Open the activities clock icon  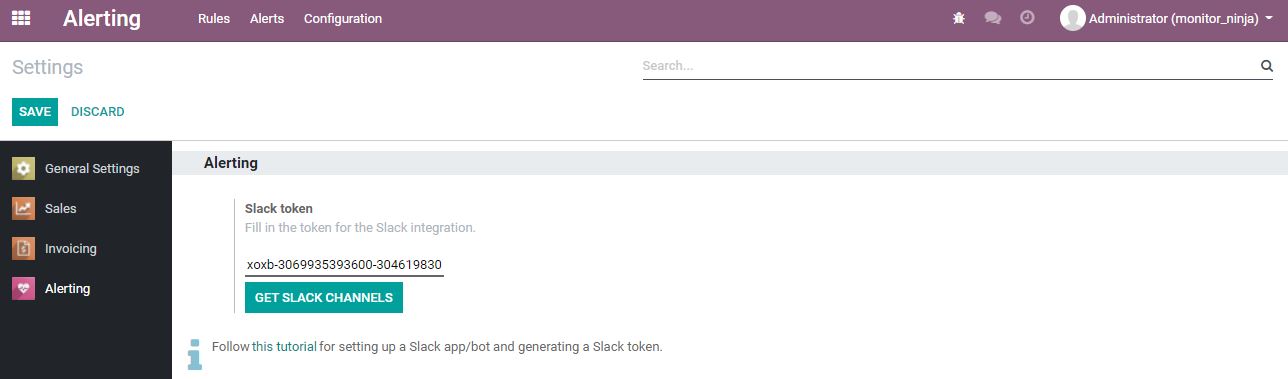point(1027,18)
